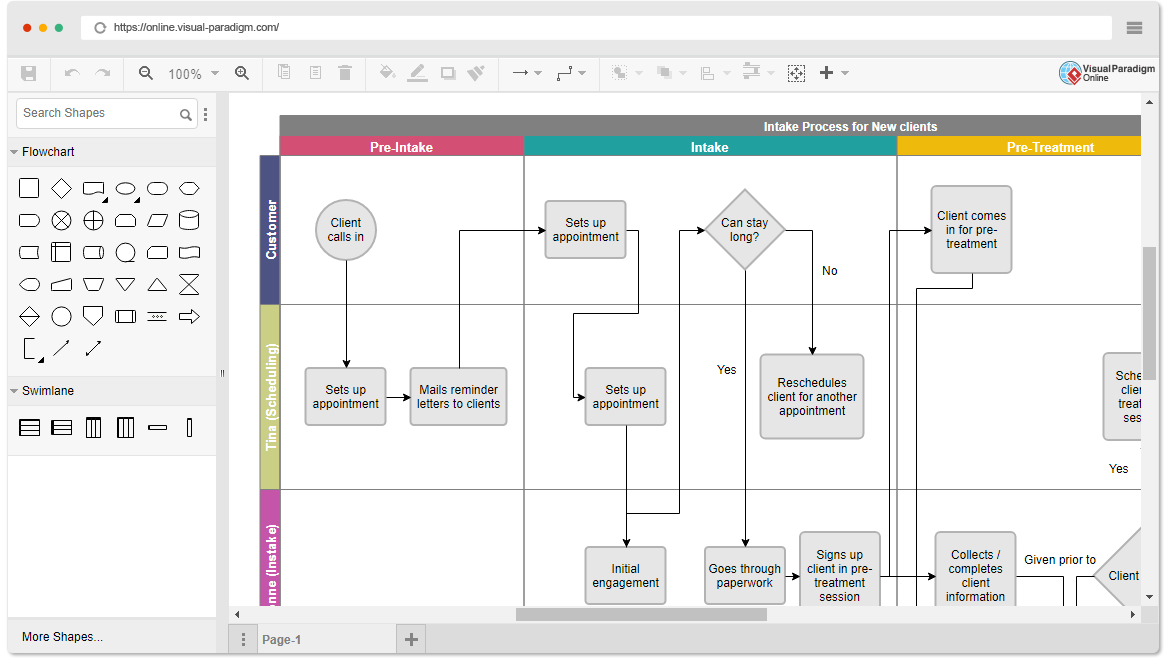
Task: Select the Mails reminder letters to clients box
Action: tap(458, 396)
